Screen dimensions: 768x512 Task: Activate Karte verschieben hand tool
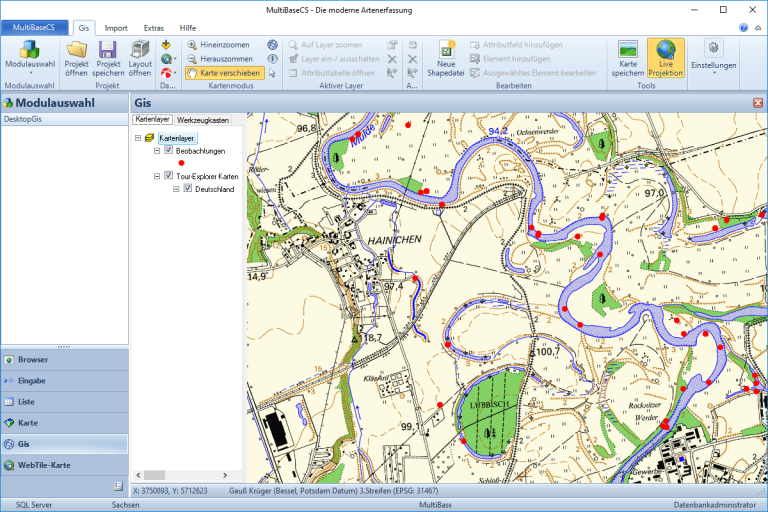(x=224, y=73)
